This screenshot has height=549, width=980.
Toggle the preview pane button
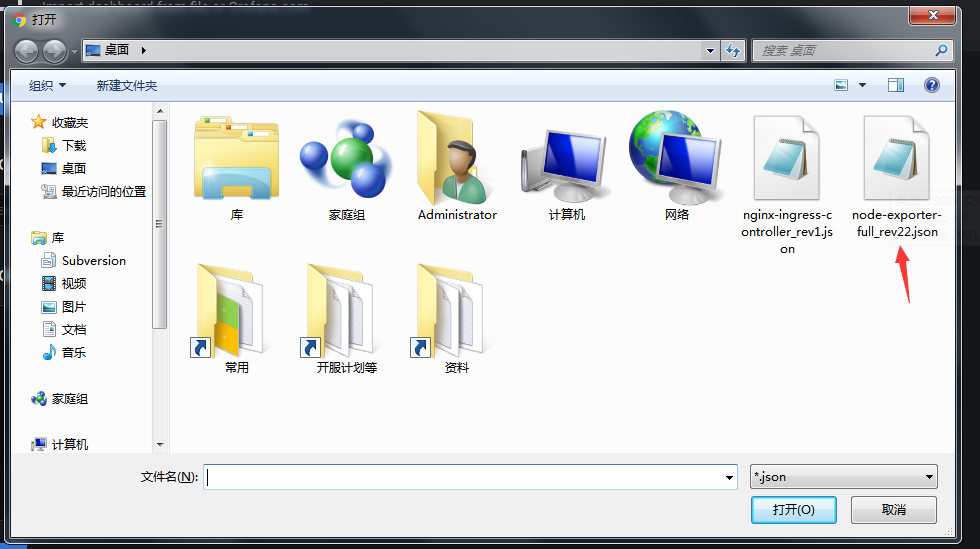pos(895,85)
